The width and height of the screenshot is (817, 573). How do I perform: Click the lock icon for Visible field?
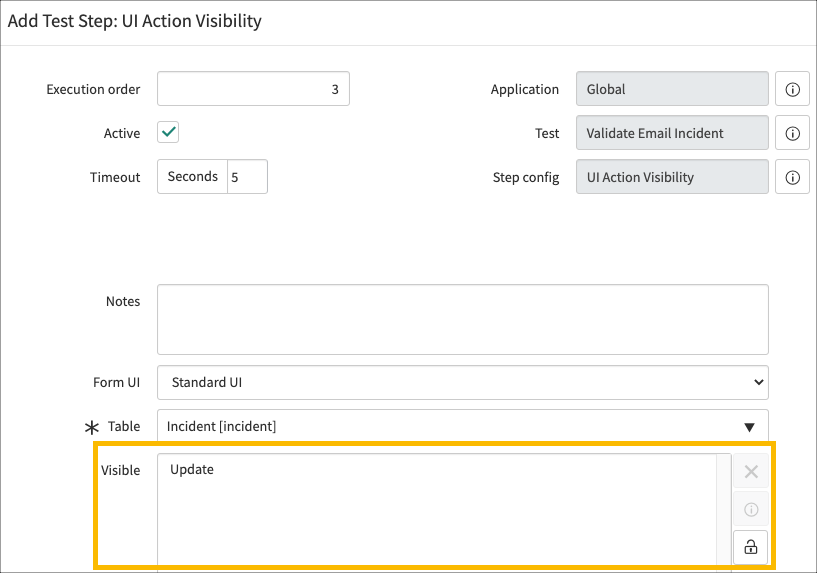[x=751, y=547]
